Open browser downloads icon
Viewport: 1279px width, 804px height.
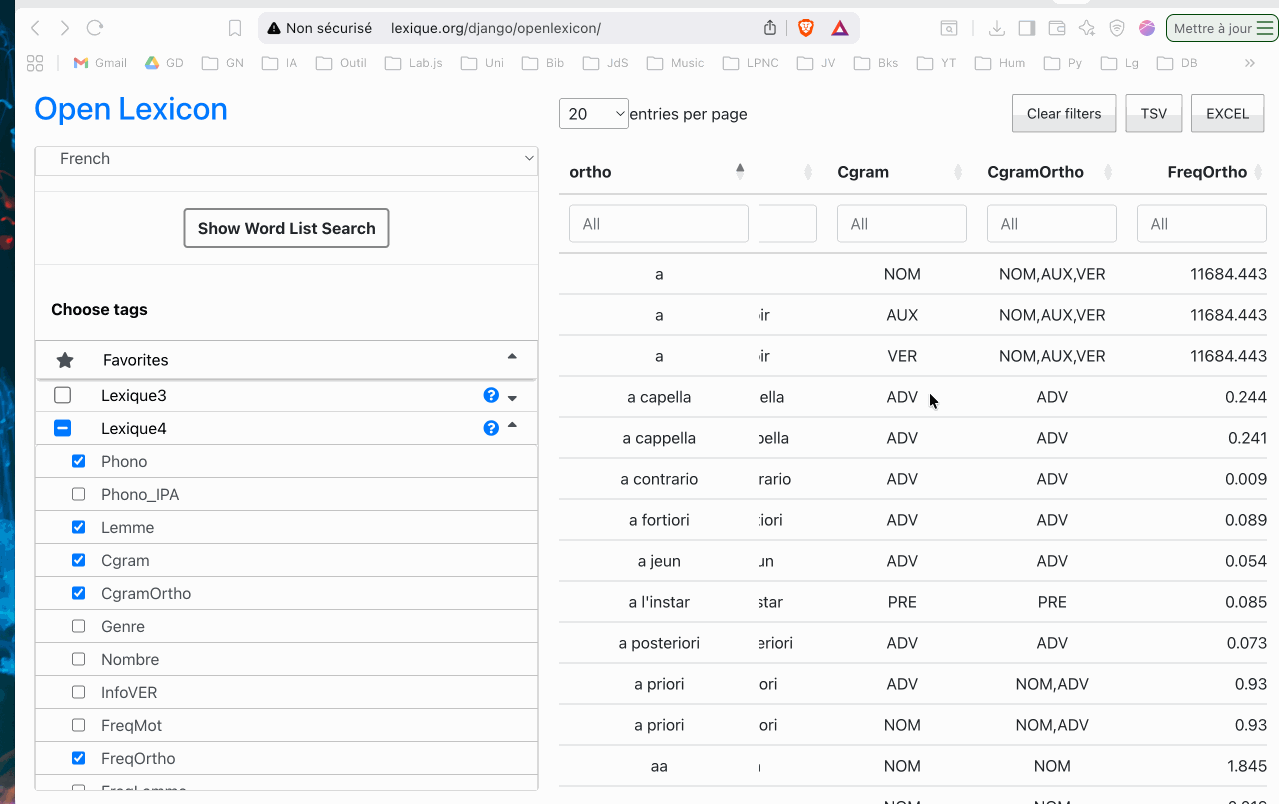[x=996, y=28]
